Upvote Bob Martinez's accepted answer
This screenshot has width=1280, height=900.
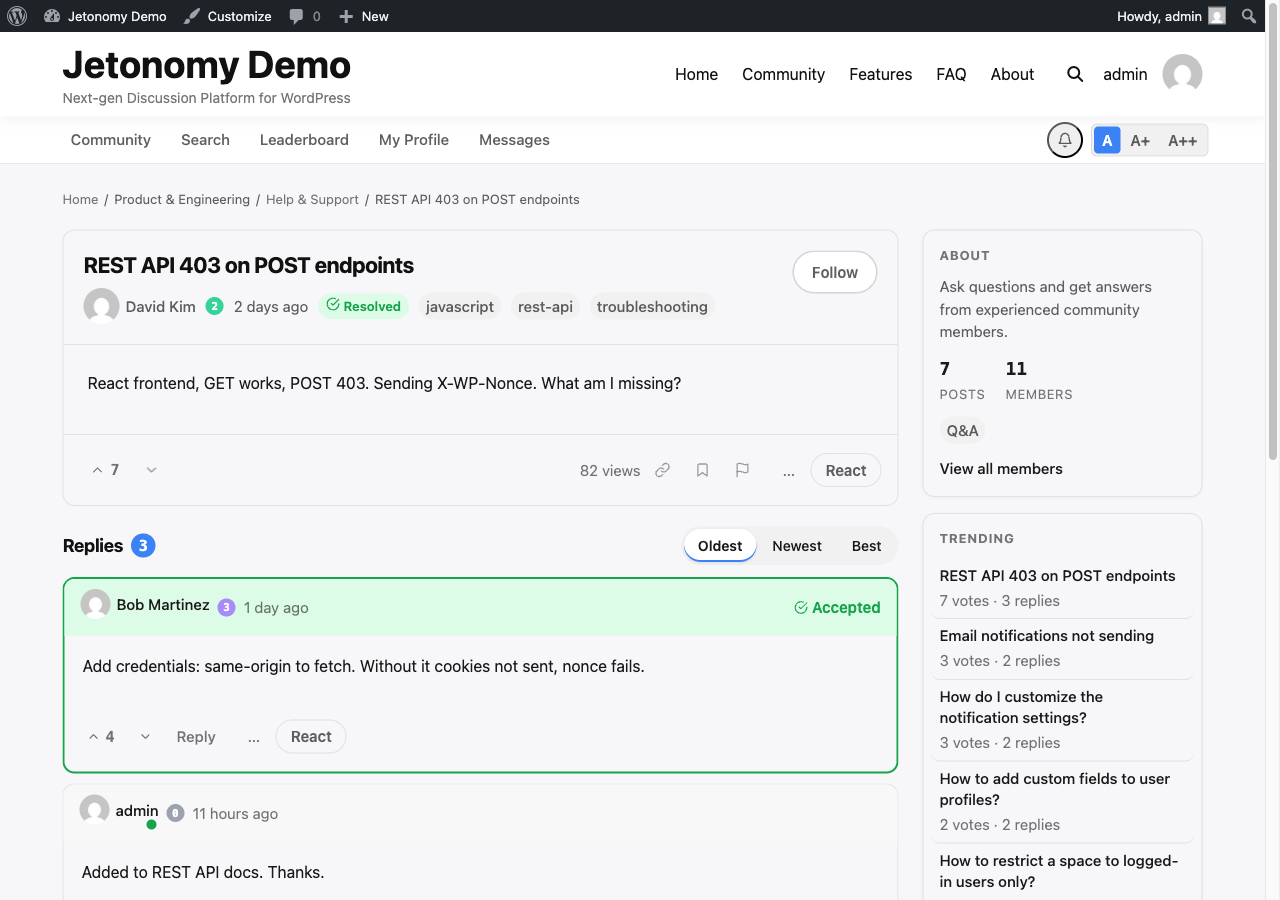pos(92,736)
